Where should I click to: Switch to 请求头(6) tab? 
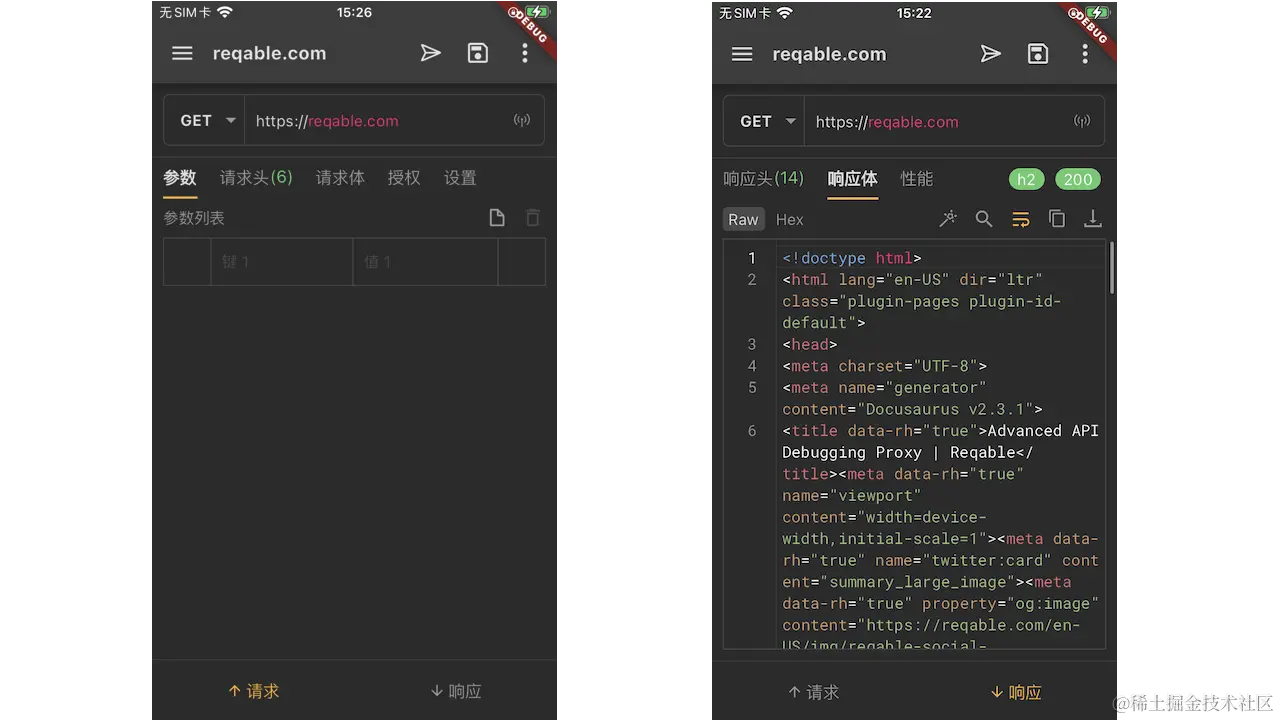256,178
